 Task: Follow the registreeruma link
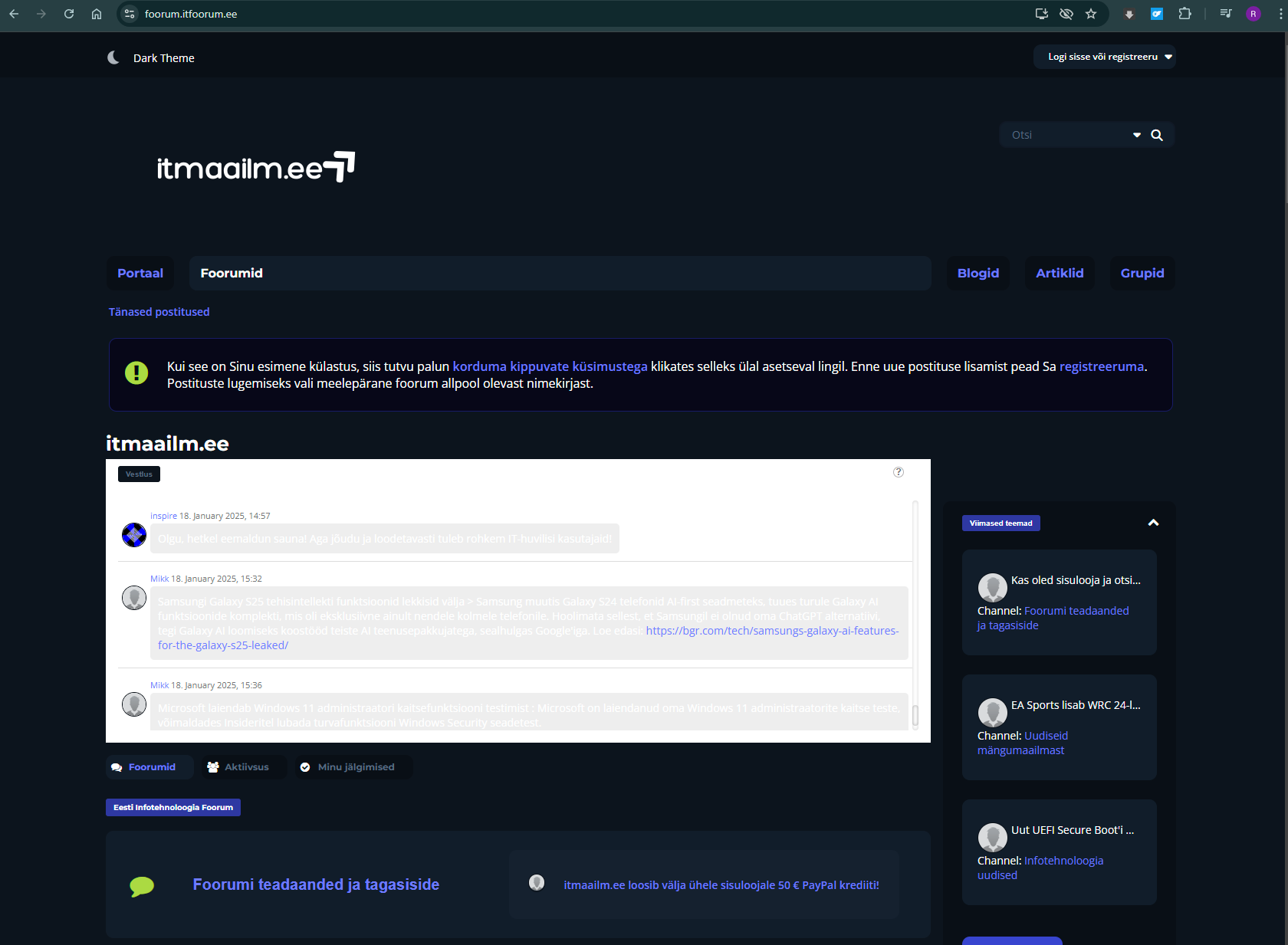(1102, 366)
